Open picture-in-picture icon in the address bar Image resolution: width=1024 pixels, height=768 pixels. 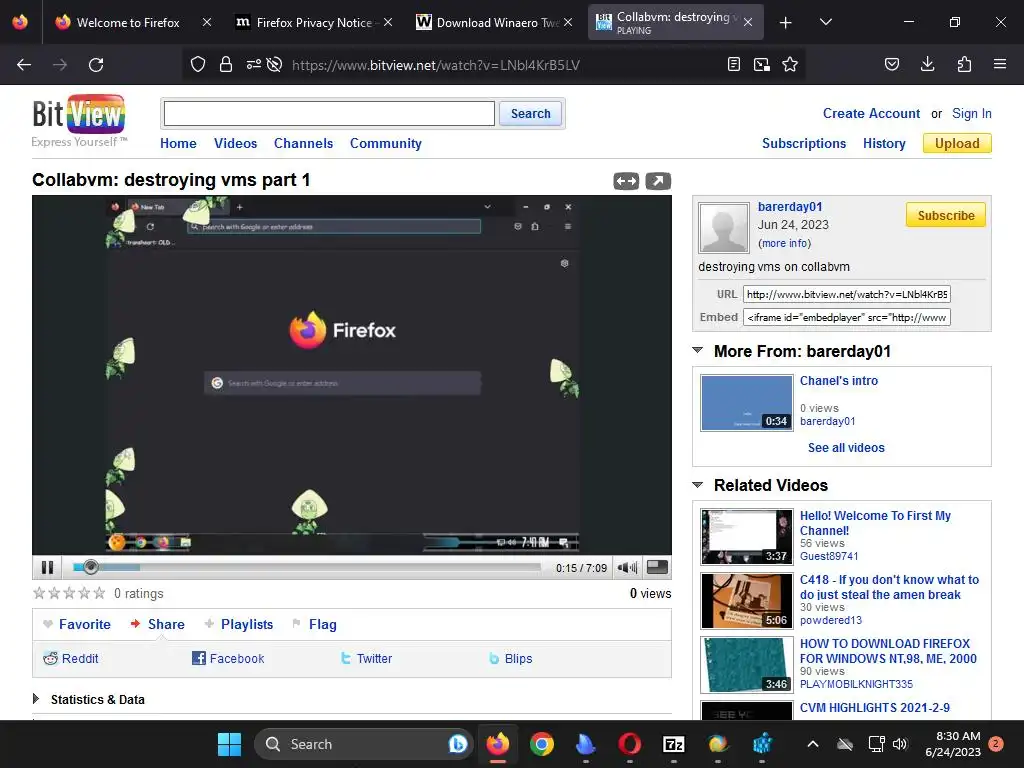(761, 64)
